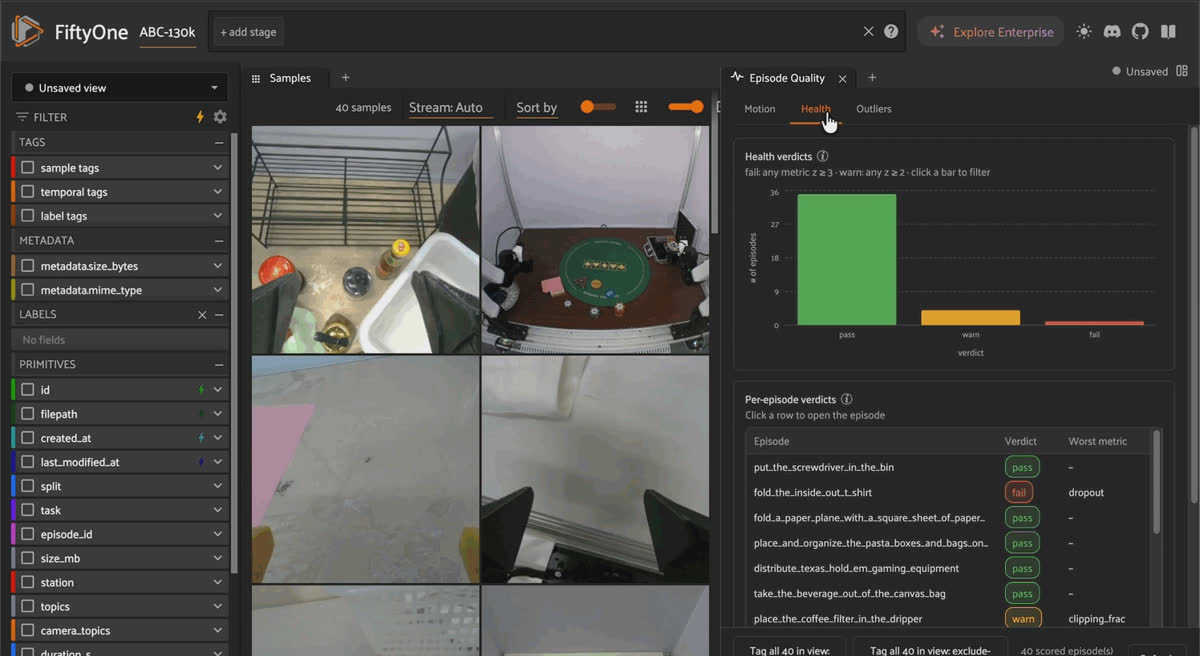Open the Stream: Auto selector
This screenshot has width=1200, height=656.
pyautogui.click(x=446, y=108)
